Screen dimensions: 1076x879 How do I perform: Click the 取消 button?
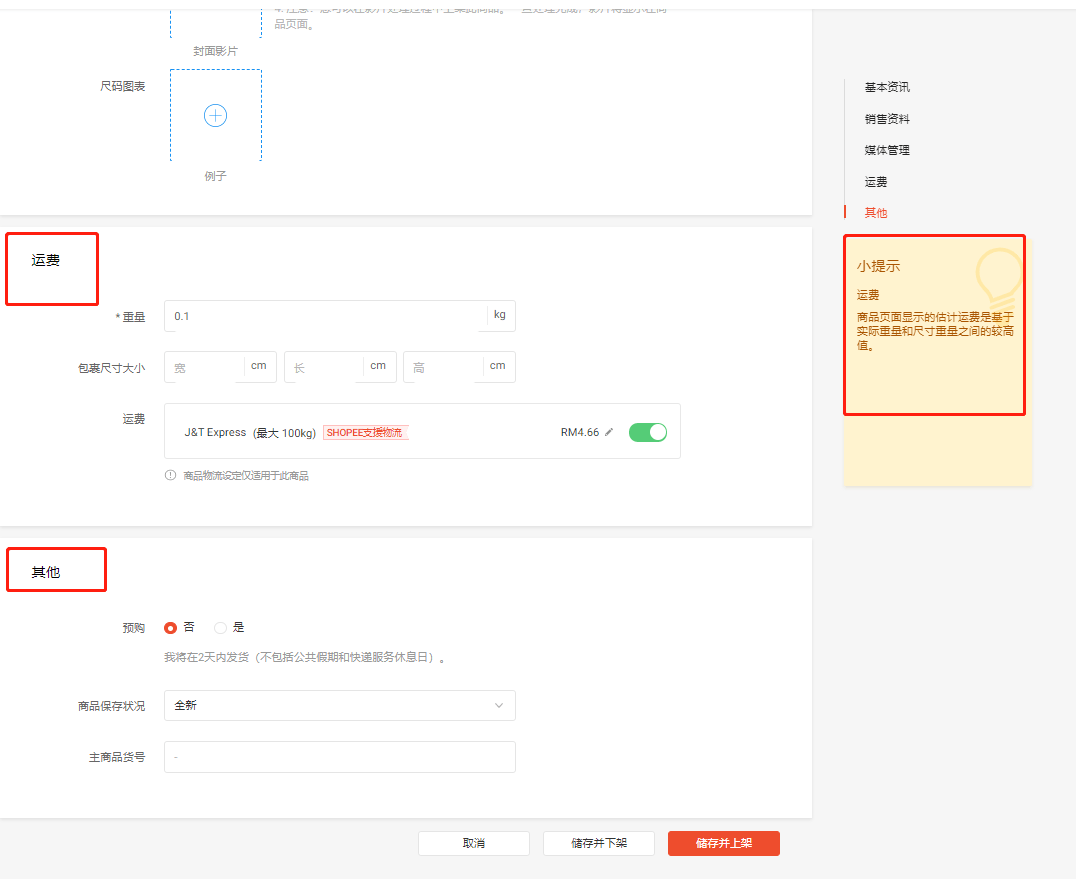(x=473, y=843)
